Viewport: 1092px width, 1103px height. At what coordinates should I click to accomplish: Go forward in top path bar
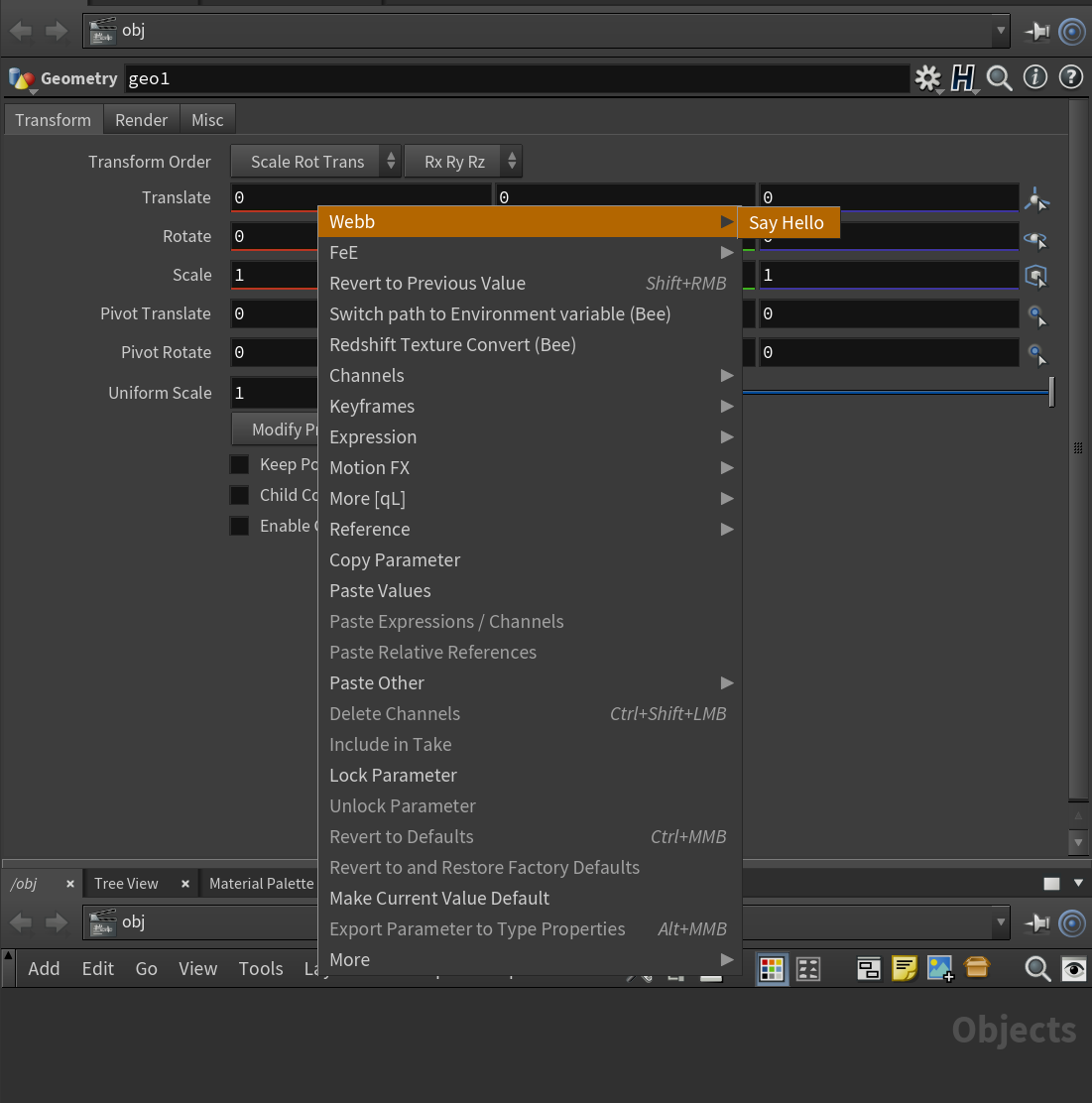[x=57, y=31]
